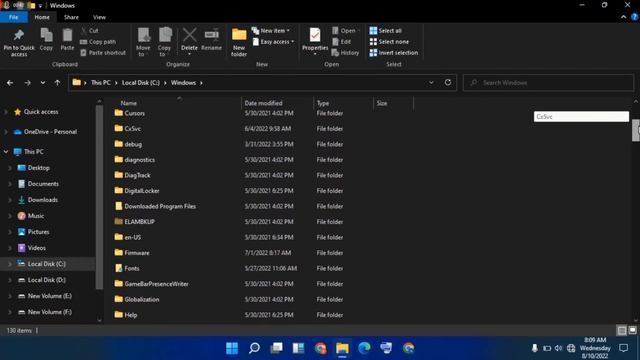Image resolution: width=640 pixels, height=360 pixels.
Task: Choose Paste shortcut command
Action: pos(103,53)
